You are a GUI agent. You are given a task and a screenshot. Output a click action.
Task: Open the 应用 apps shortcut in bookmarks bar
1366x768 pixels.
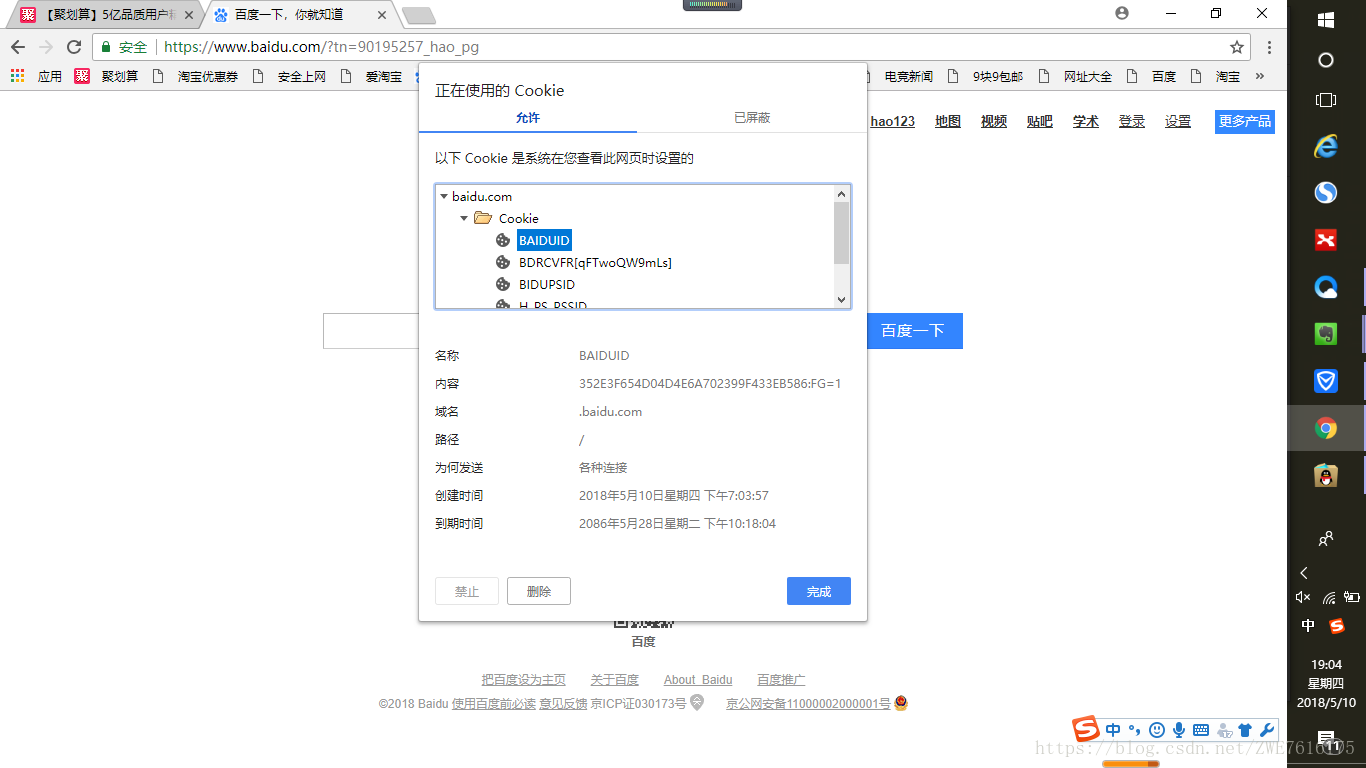[37, 76]
